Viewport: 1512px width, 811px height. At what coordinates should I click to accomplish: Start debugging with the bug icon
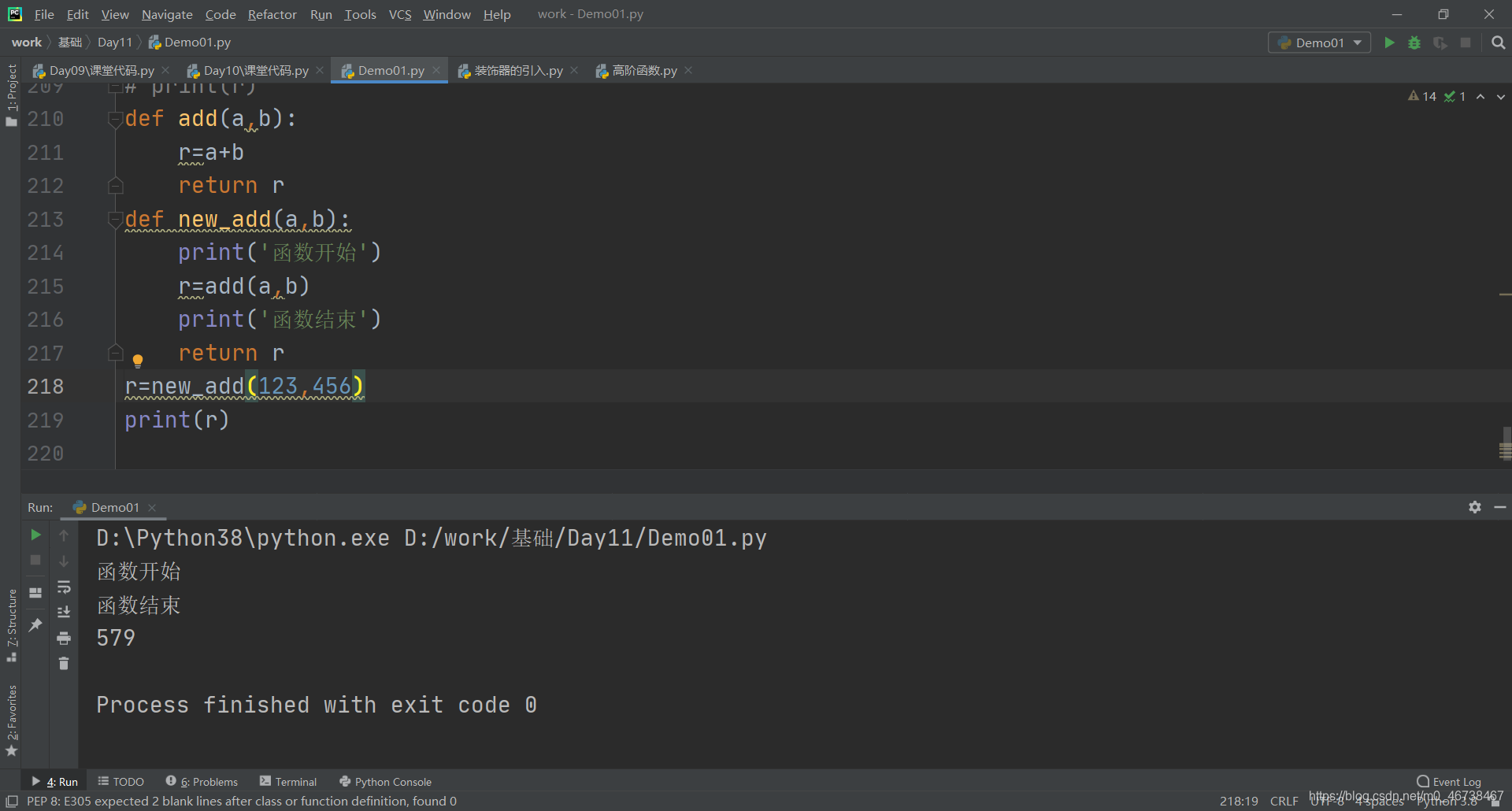tap(1414, 43)
